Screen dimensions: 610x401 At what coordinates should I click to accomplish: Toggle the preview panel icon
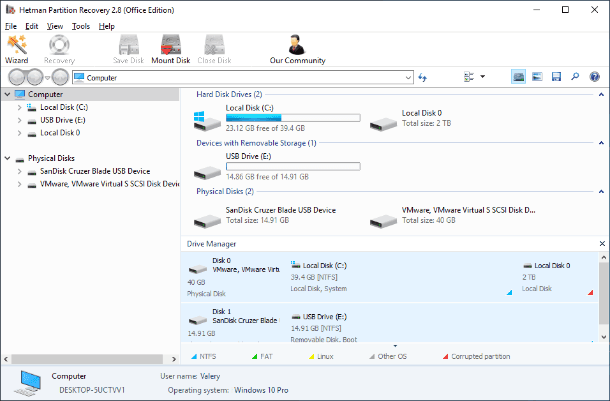pyautogui.click(x=537, y=77)
